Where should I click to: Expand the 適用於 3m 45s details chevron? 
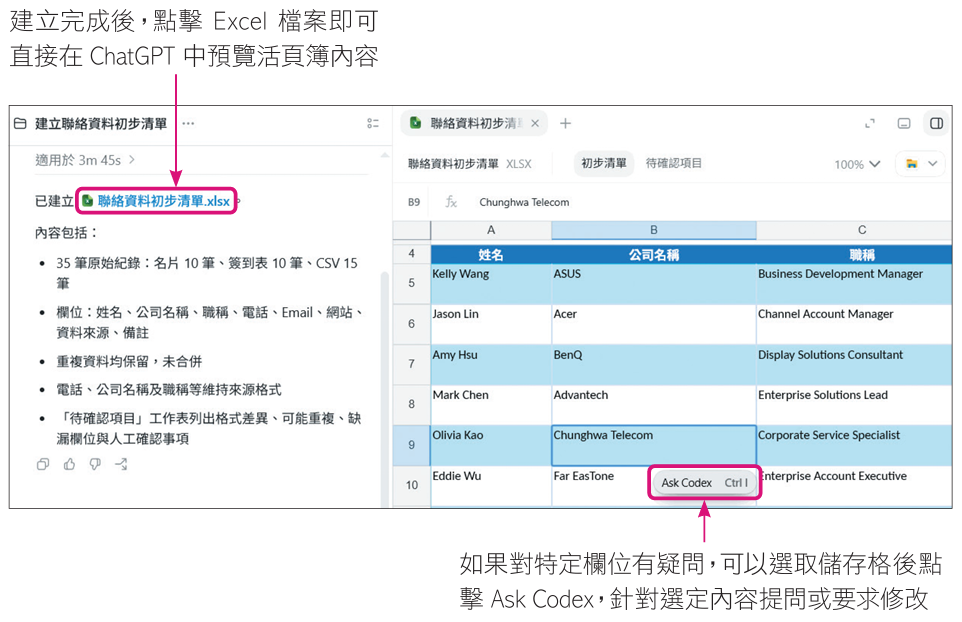click(132, 159)
